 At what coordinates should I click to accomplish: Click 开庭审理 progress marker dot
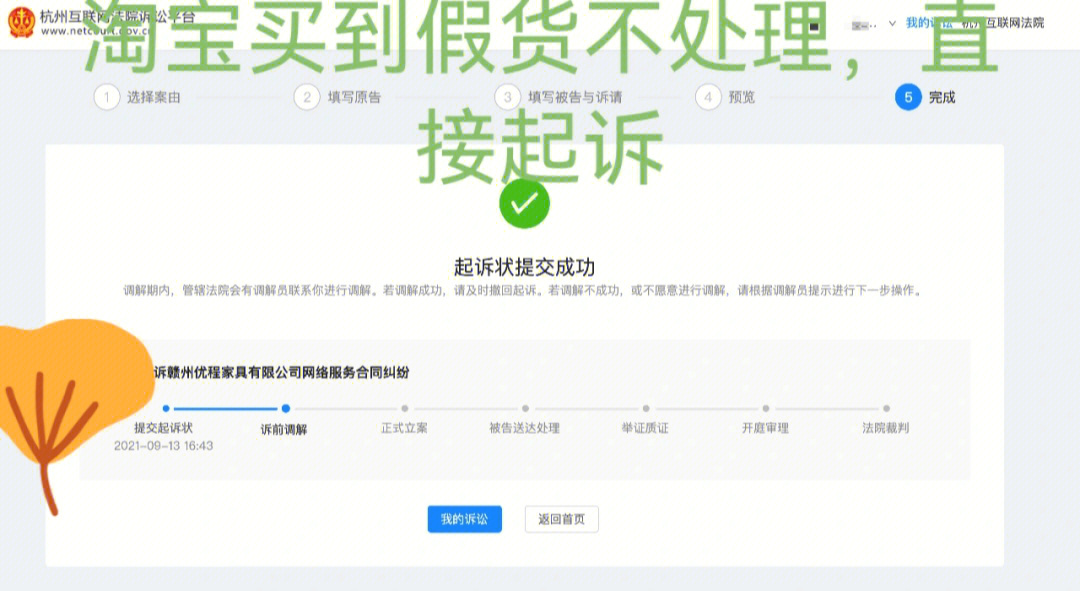[x=766, y=408]
